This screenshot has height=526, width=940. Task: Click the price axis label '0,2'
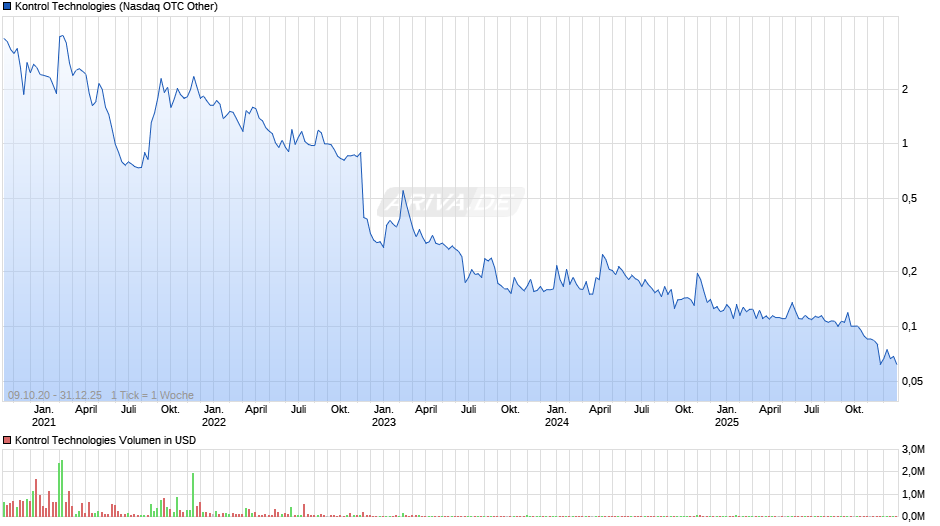pos(909,272)
